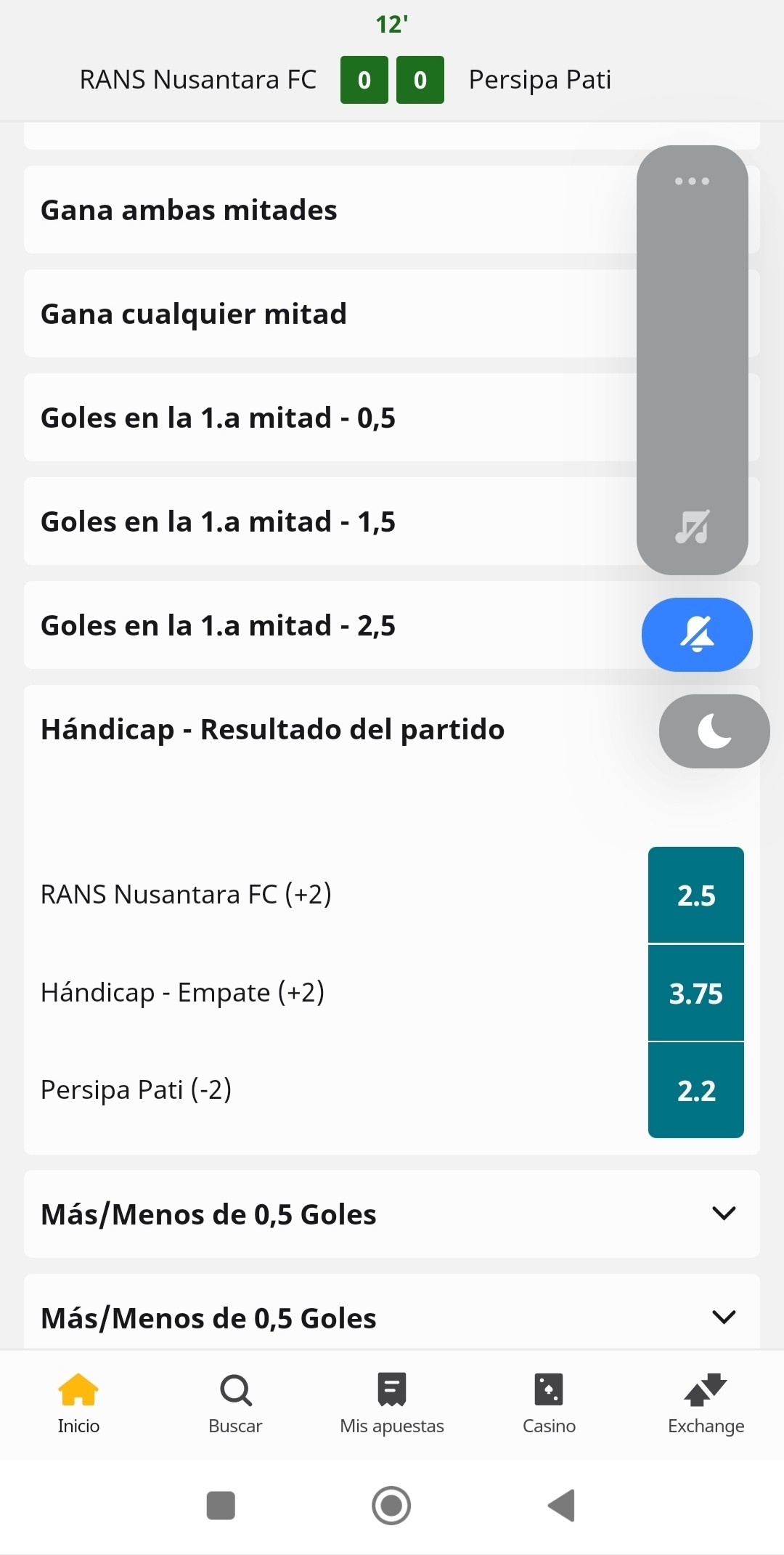The height and width of the screenshot is (1555, 784).
Task: Tap the Android home circle button
Action: 391,1506
